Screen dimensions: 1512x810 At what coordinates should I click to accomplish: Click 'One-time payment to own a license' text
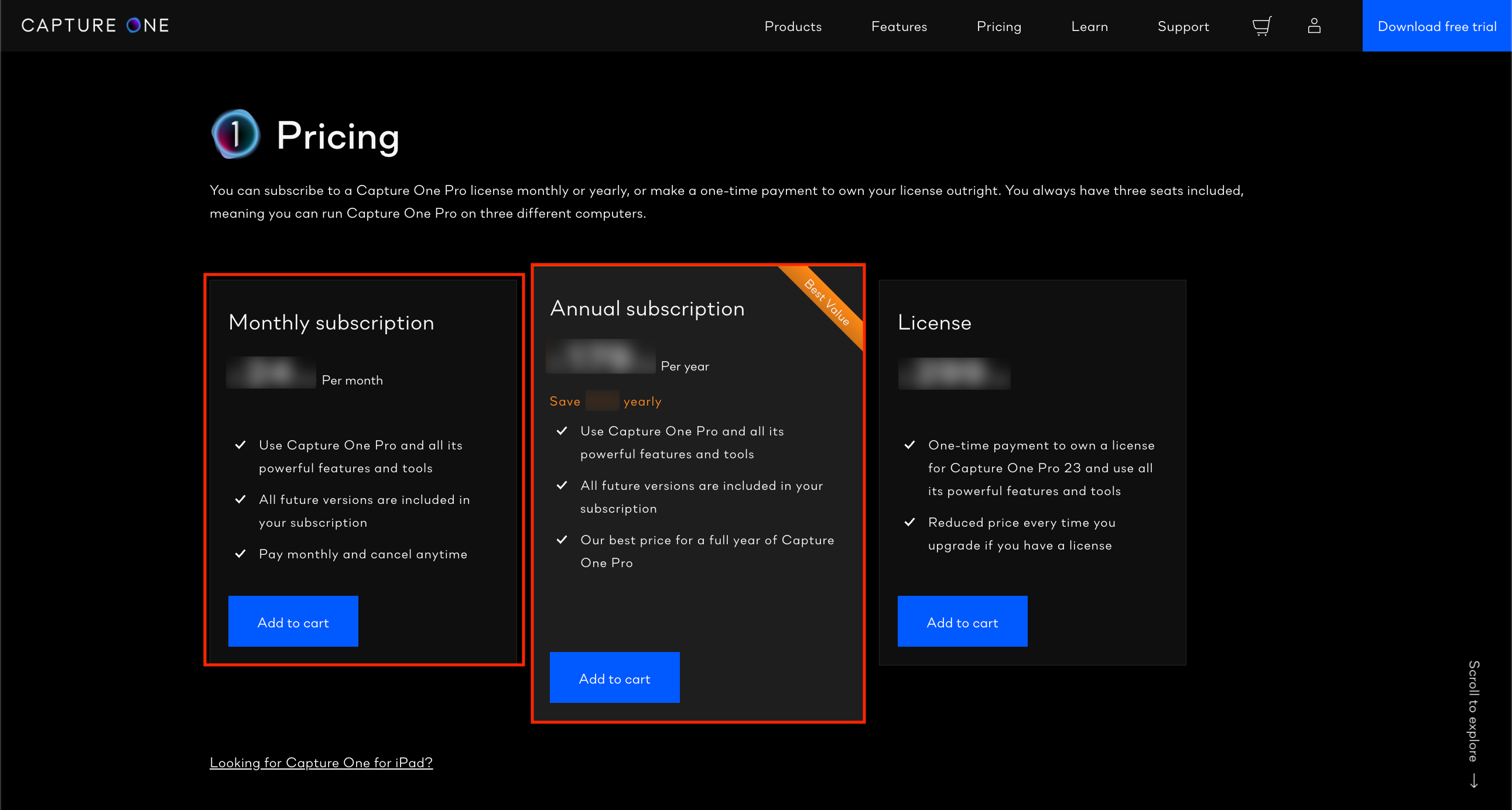pyautogui.click(x=1041, y=468)
